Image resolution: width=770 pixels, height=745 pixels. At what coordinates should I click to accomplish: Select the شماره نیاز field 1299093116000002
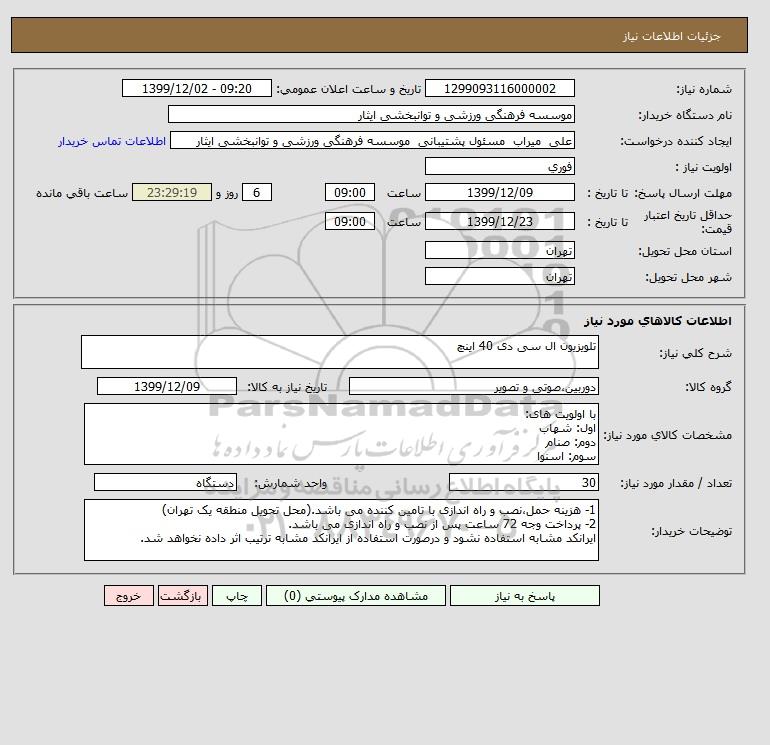point(499,88)
